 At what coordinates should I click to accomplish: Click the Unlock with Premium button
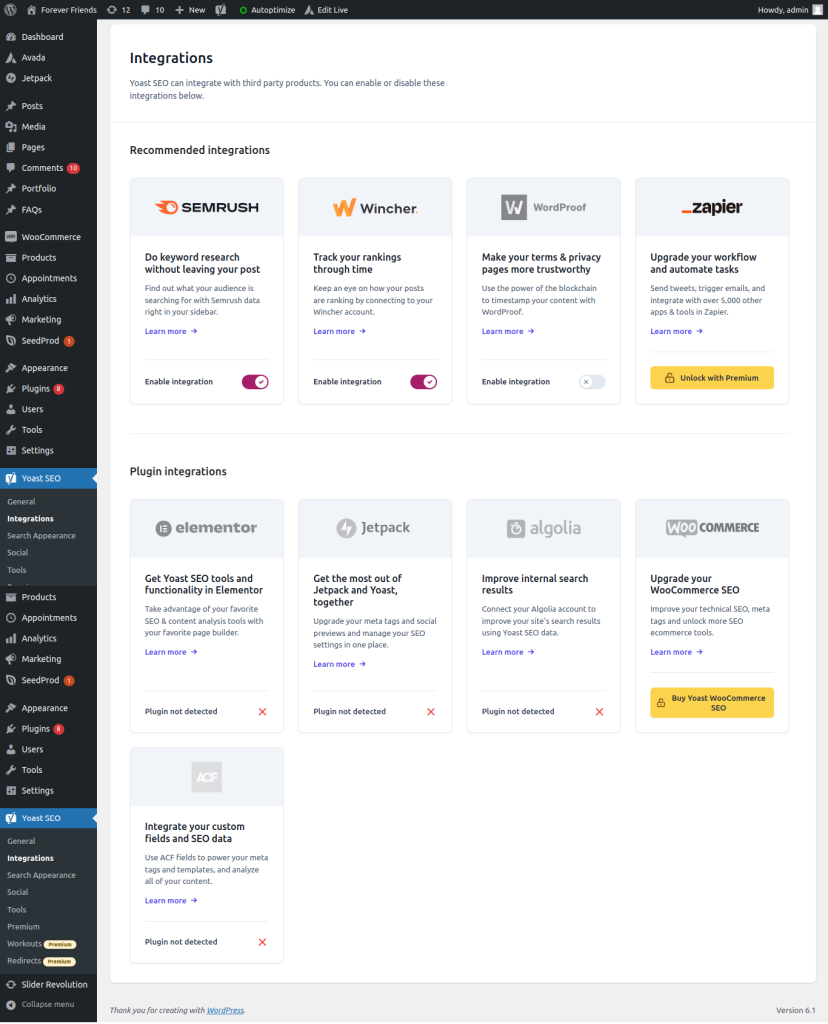(x=712, y=378)
